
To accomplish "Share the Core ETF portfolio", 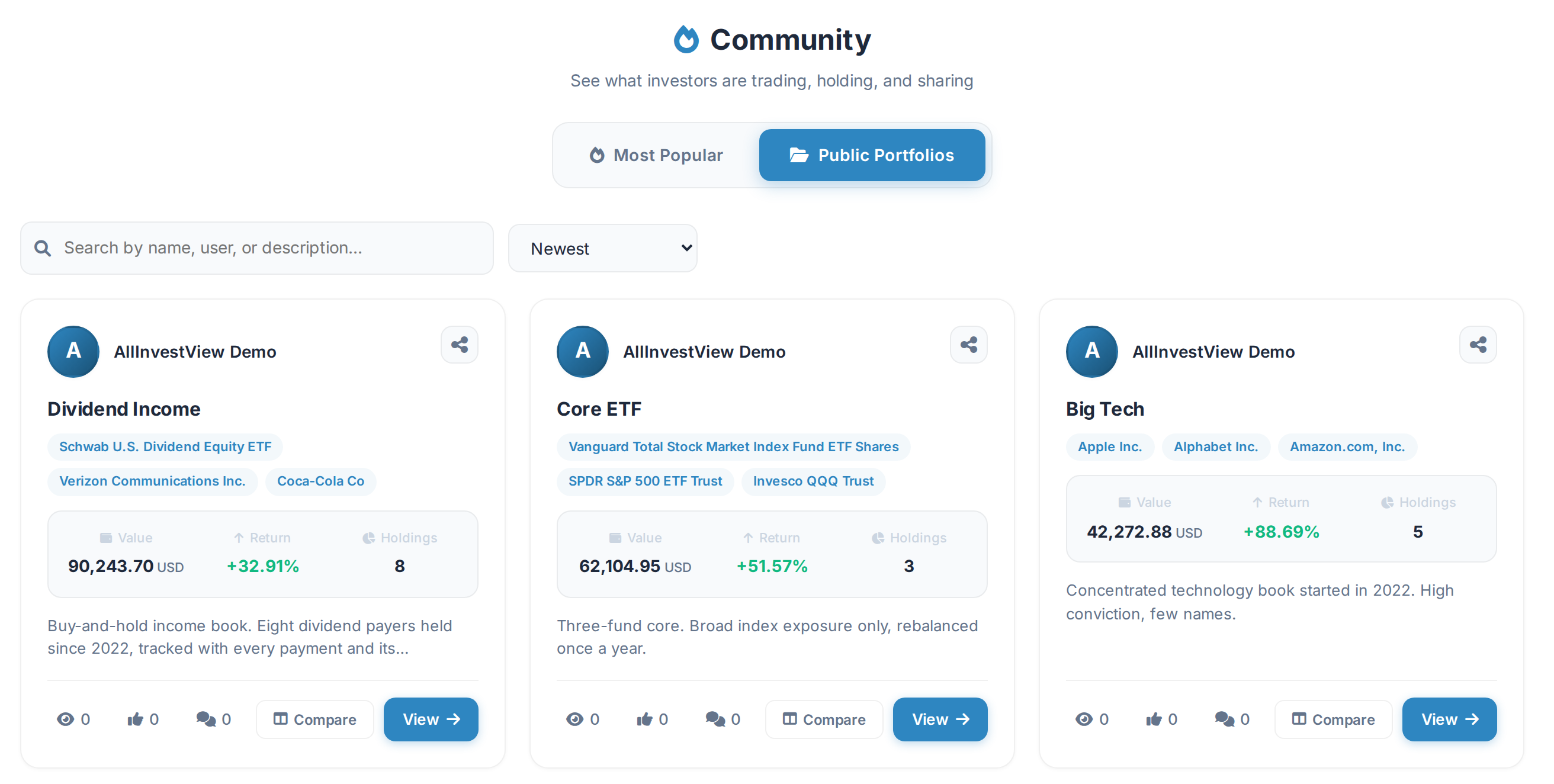I will pos(968,345).
